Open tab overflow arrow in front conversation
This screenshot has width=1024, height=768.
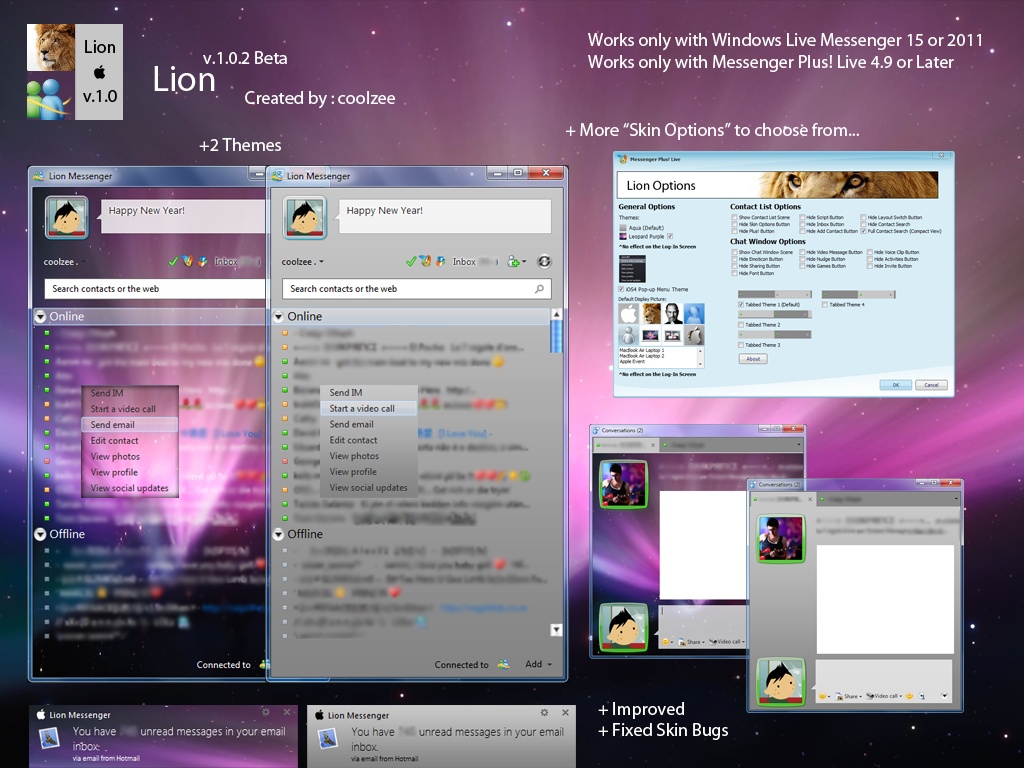pyautogui.click(x=955, y=498)
